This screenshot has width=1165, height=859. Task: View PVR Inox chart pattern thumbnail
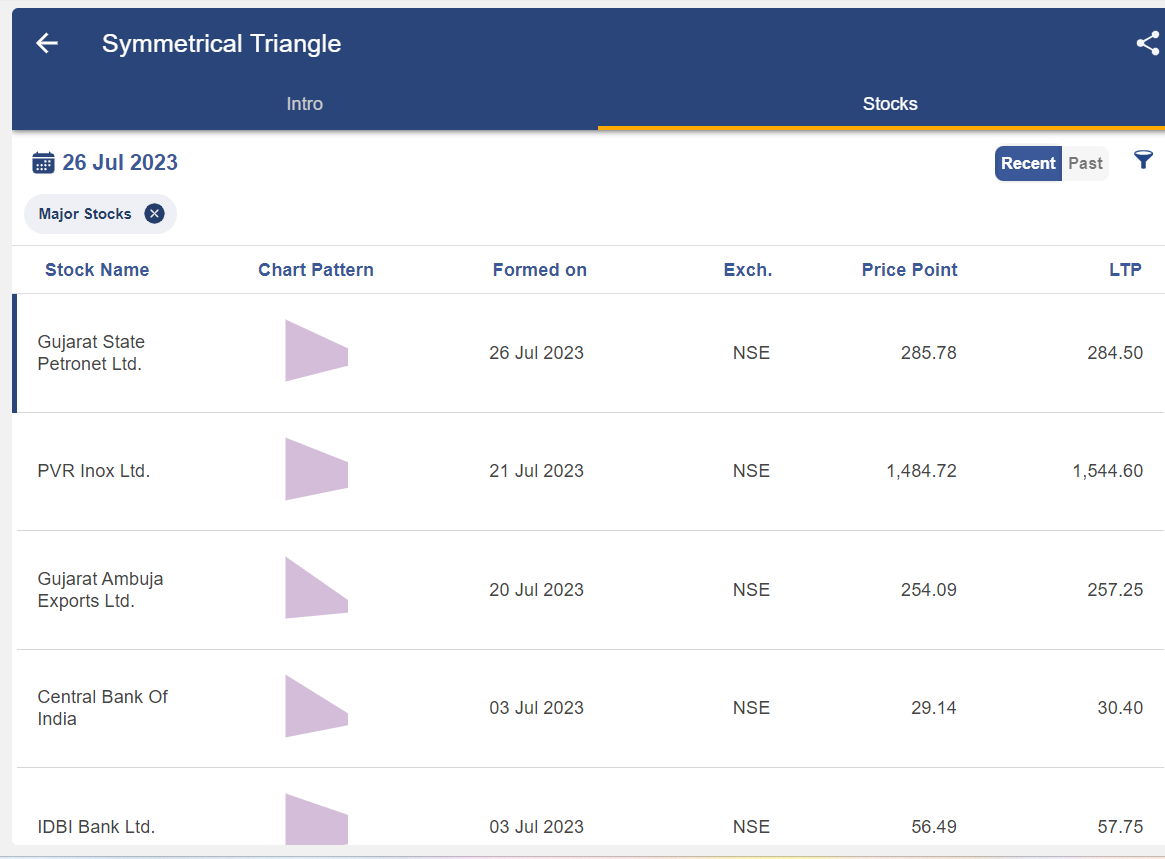click(317, 469)
